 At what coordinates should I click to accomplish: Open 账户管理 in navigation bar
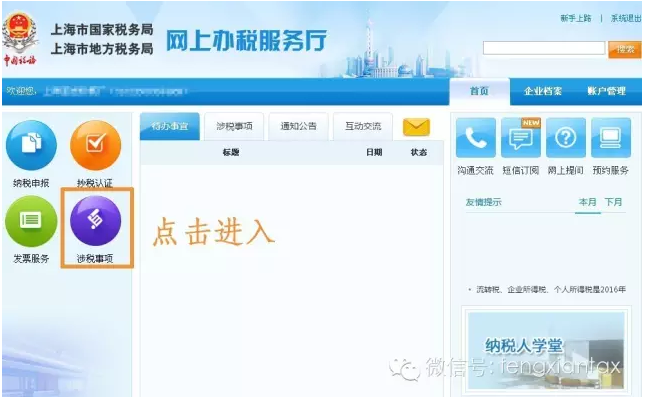tap(607, 91)
